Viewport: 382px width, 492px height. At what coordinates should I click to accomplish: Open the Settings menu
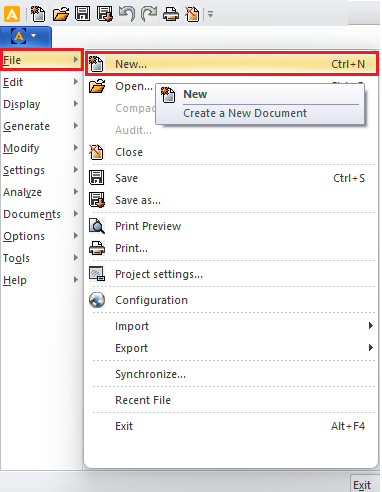click(x=41, y=170)
